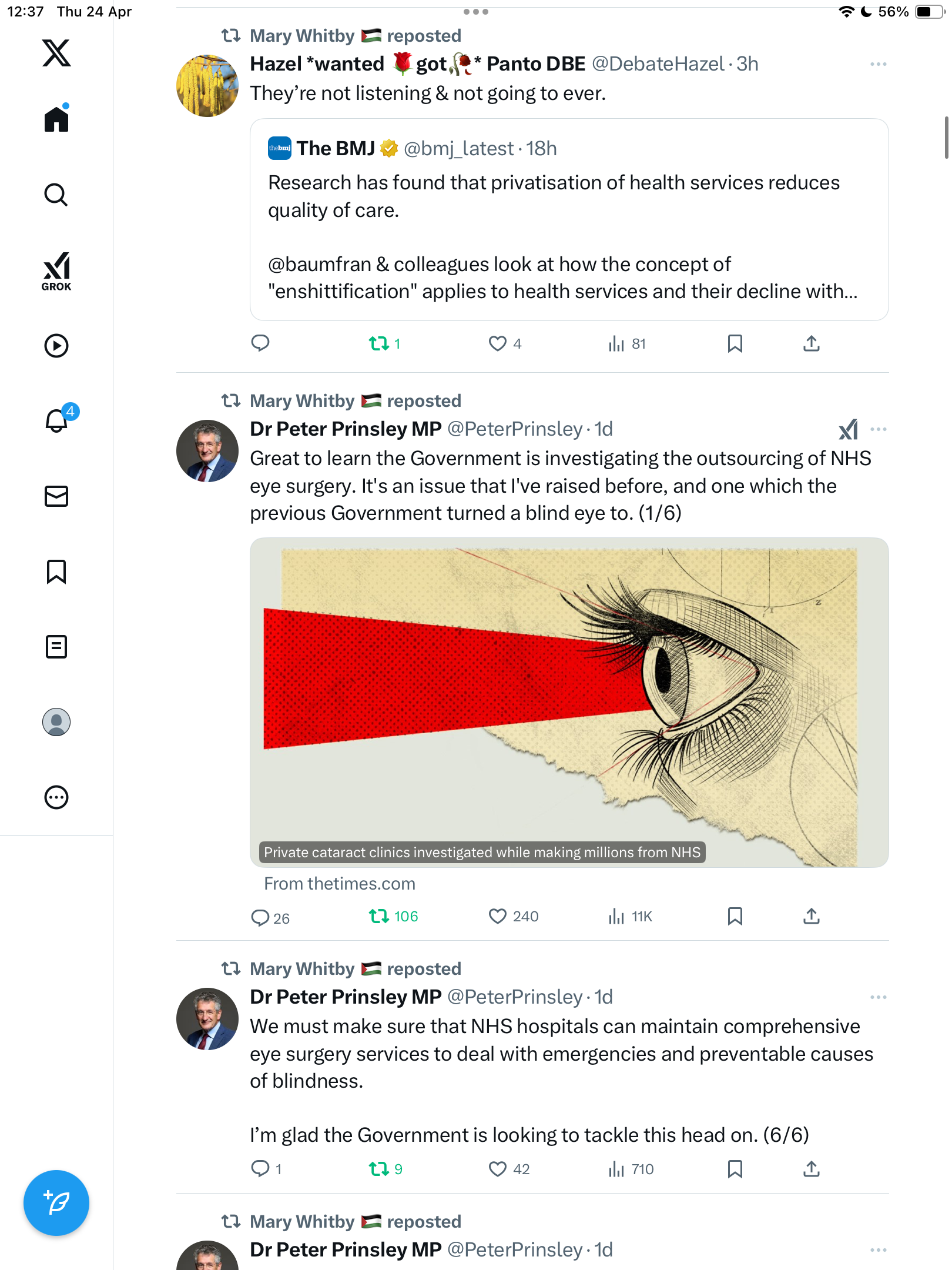Open more options on the 6/6 post
The width and height of the screenshot is (952, 1270).
pos(878,997)
